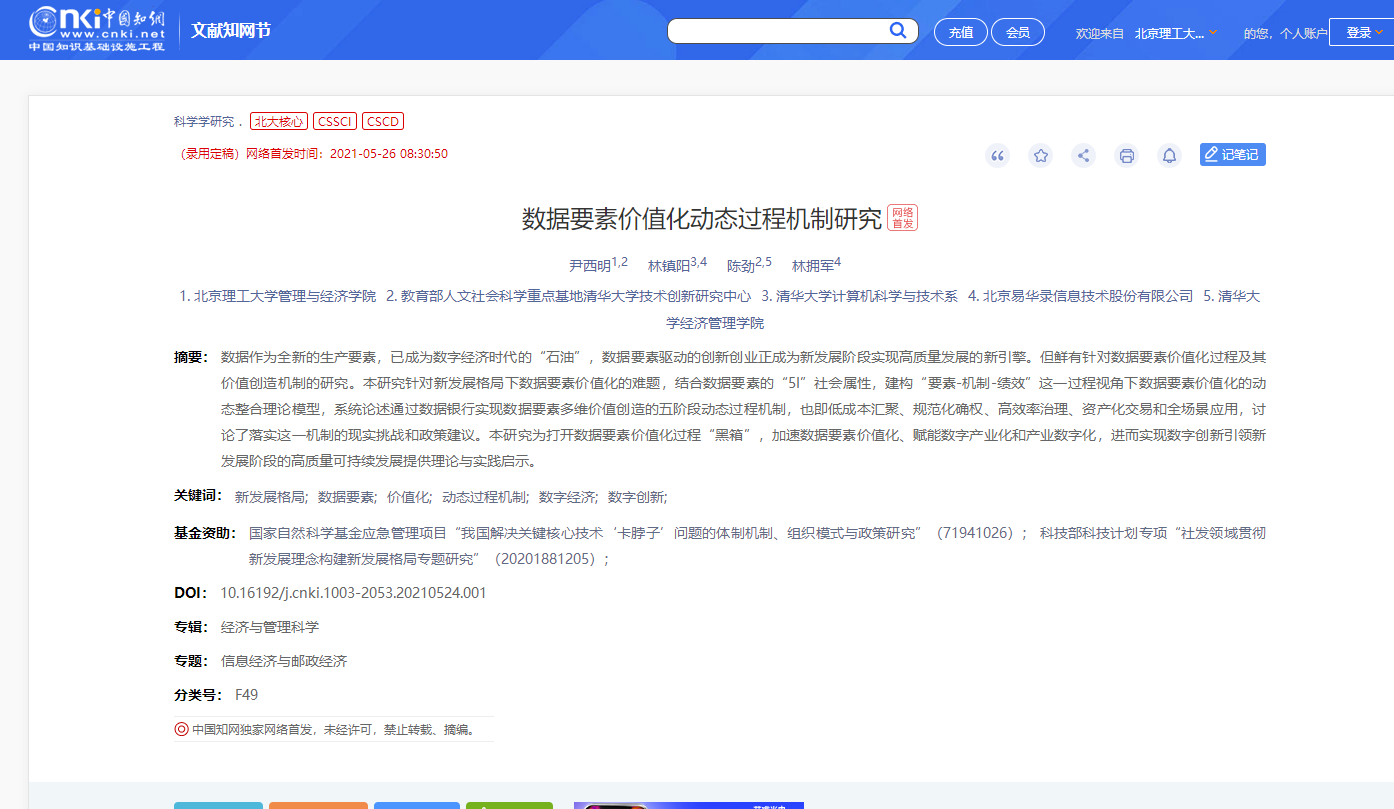Click the search magnifier icon
This screenshot has width=1394, height=809.
(x=897, y=30)
